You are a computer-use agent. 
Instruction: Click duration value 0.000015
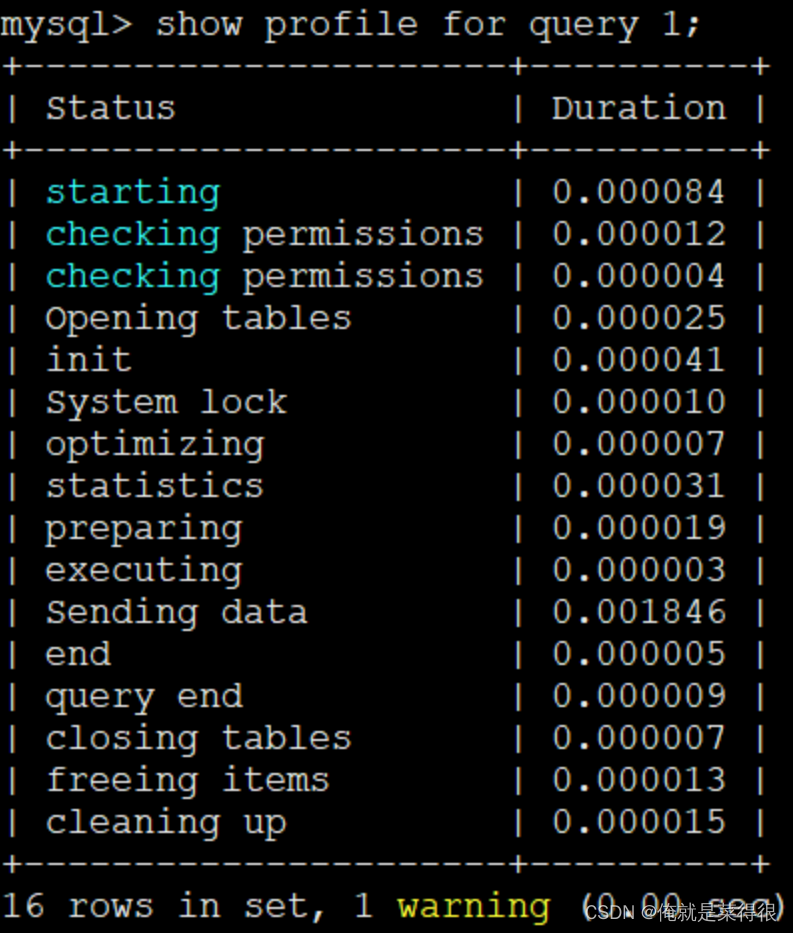point(639,822)
